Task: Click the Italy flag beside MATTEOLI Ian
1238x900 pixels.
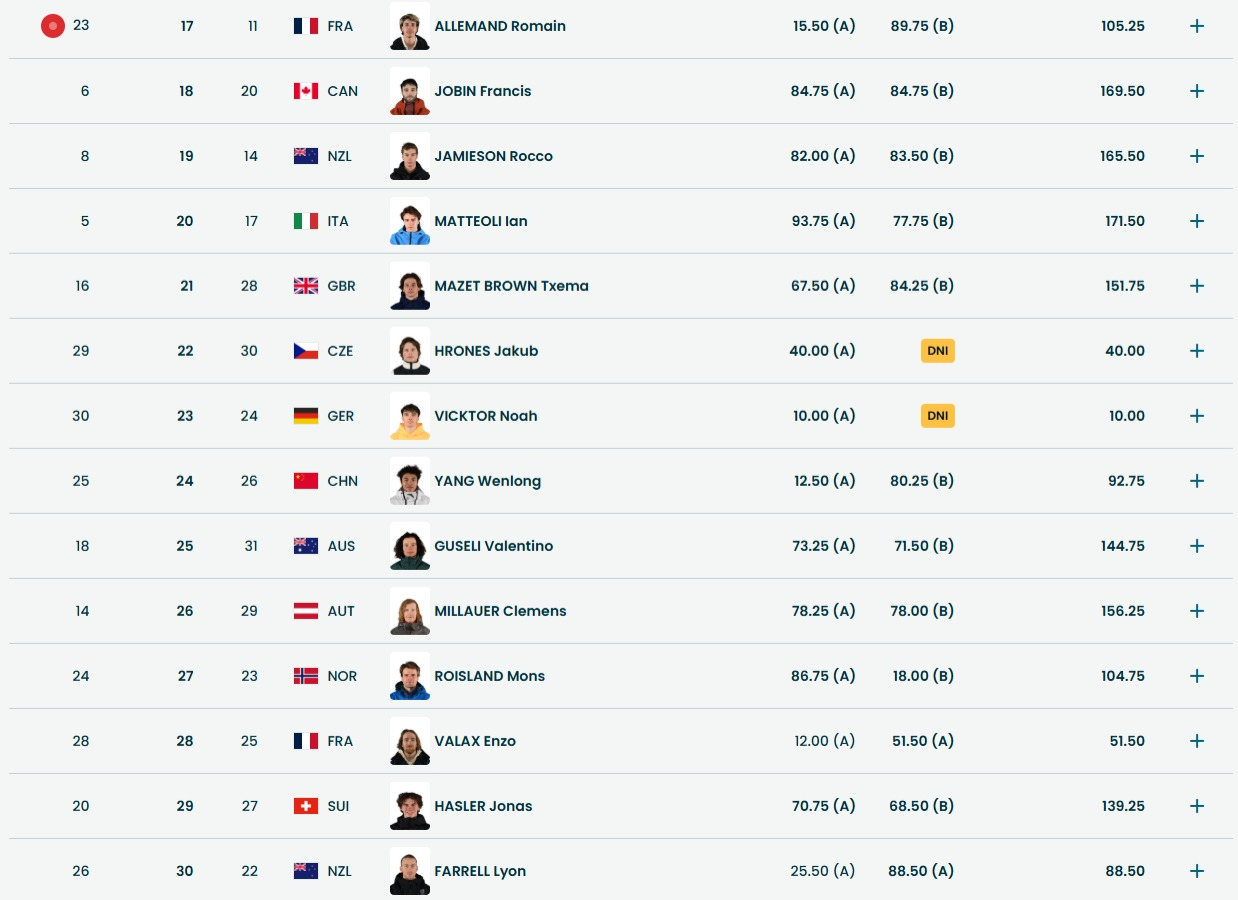Action: [x=305, y=221]
